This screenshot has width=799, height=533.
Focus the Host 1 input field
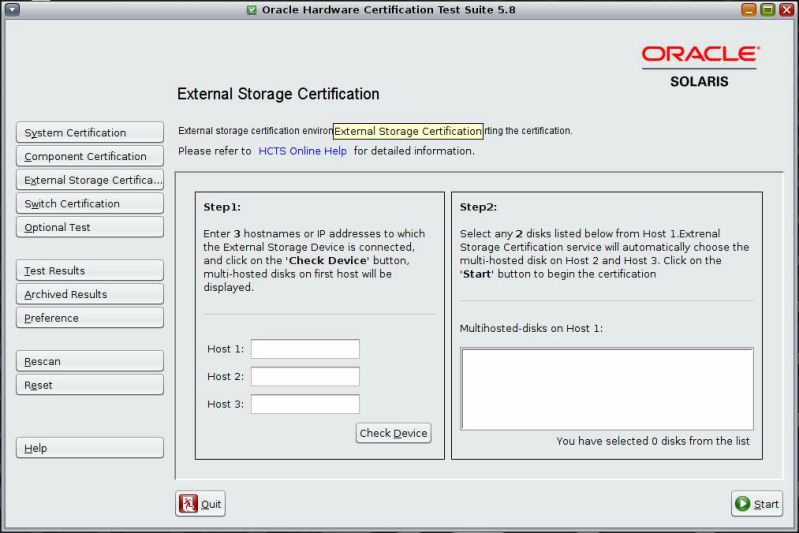pyautogui.click(x=305, y=349)
